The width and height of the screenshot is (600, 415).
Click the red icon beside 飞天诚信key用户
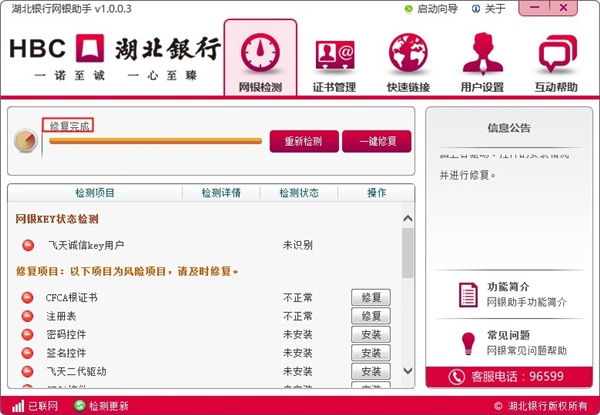pyautogui.click(x=28, y=245)
